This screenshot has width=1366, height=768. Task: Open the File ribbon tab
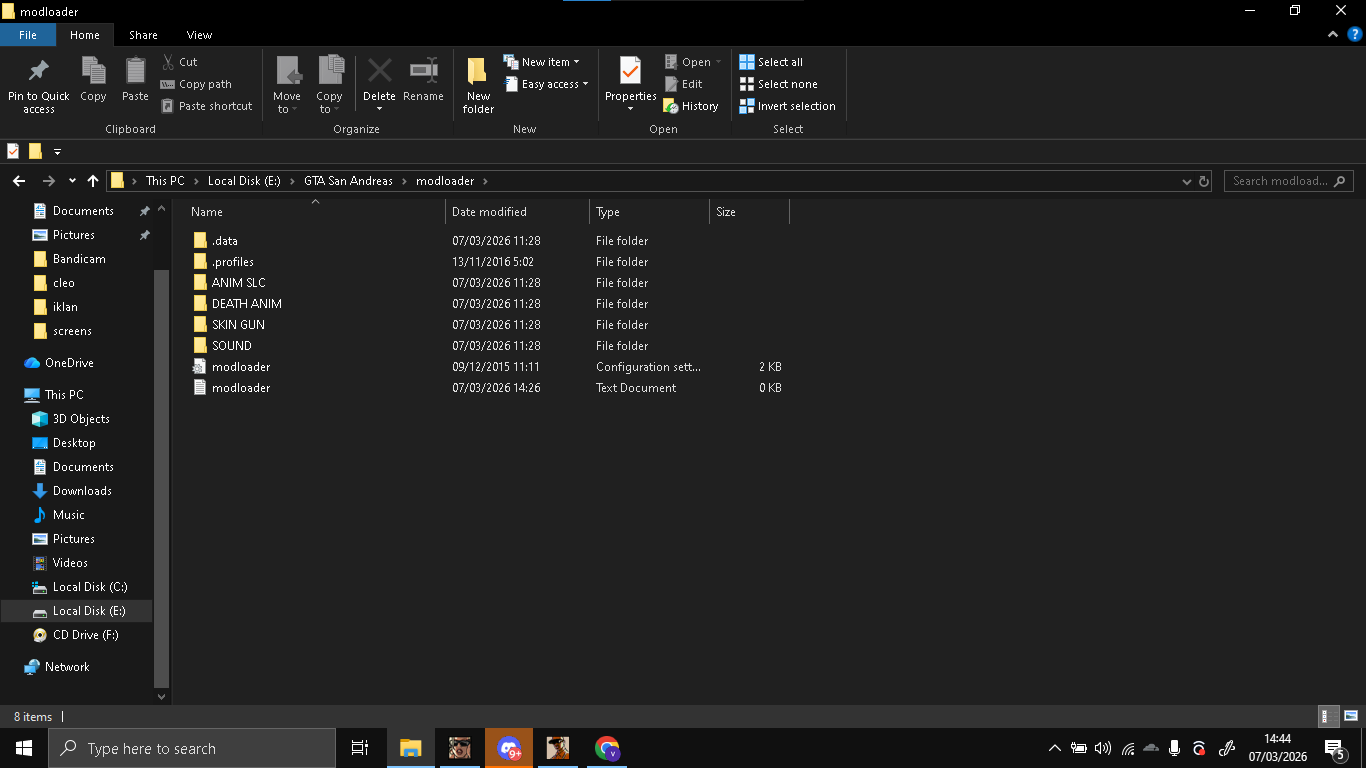28,35
